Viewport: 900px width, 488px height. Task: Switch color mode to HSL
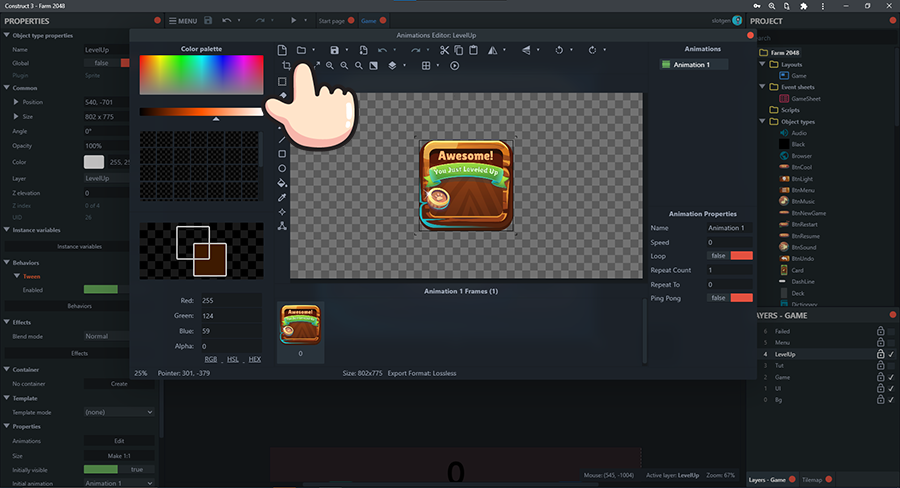point(232,359)
